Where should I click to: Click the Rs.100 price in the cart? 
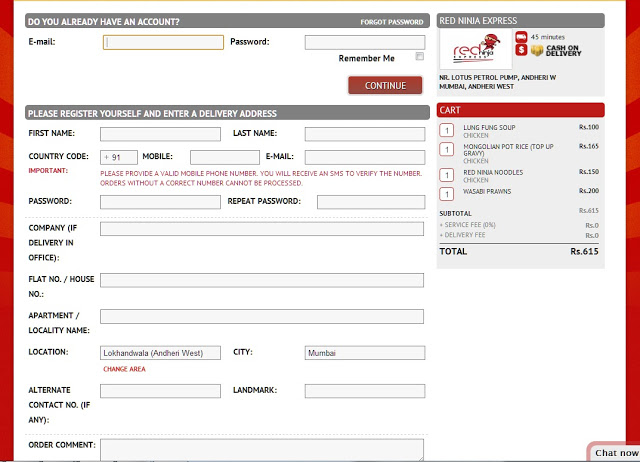pyautogui.click(x=589, y=127)
